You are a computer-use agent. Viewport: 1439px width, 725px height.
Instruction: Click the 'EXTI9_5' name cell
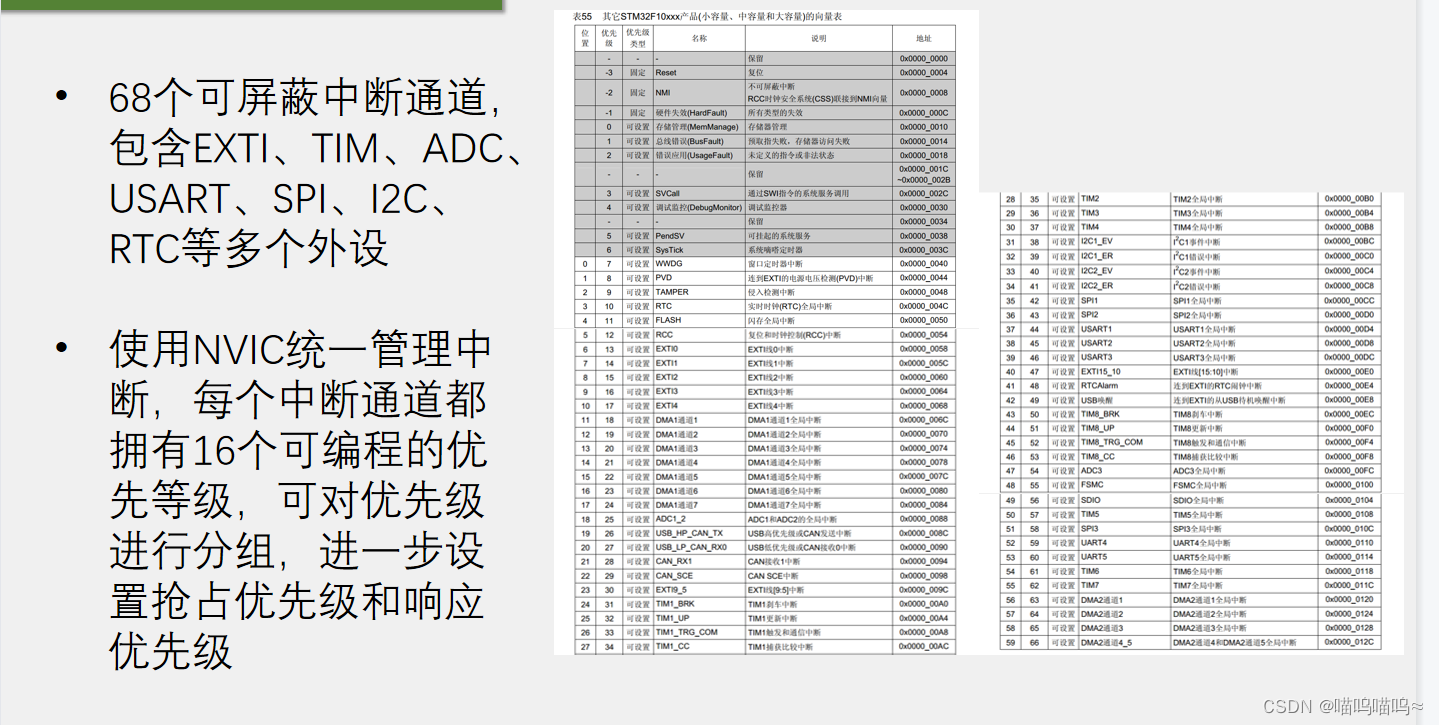[699, 590]
